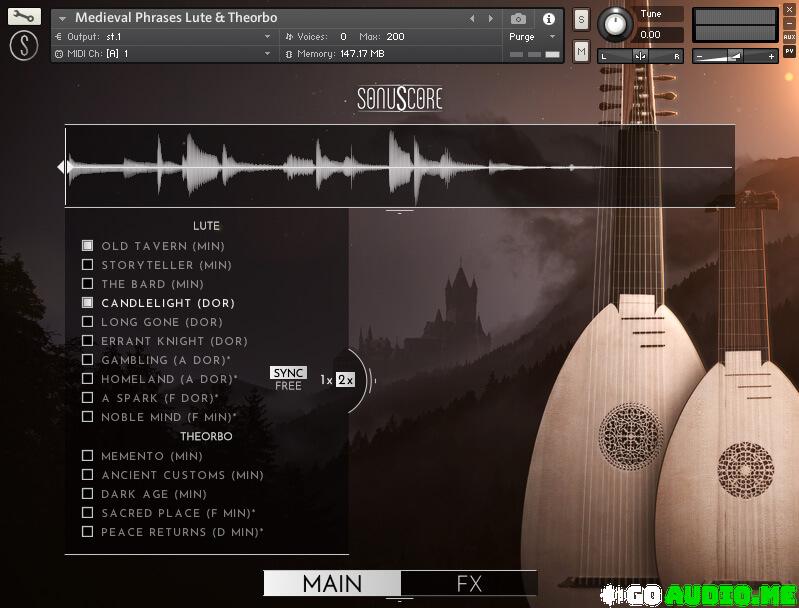Viewport: 799px width, 608px height.
Task: Enable the Storyteller (Min) phrase checkbox
Action: (88, 265)
